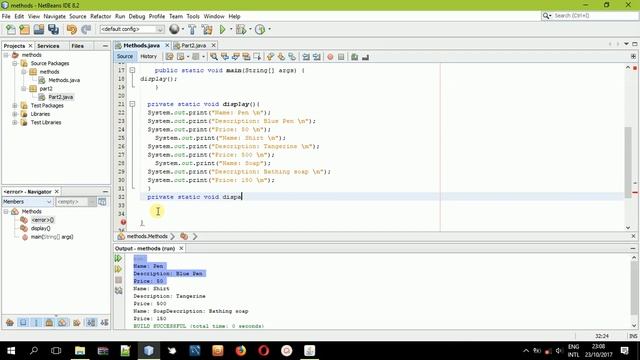Image resolution: width=640 pixels, height=360 pixels.
Task: Click the Debug Project toolbar icon
Action: point(241,29)
